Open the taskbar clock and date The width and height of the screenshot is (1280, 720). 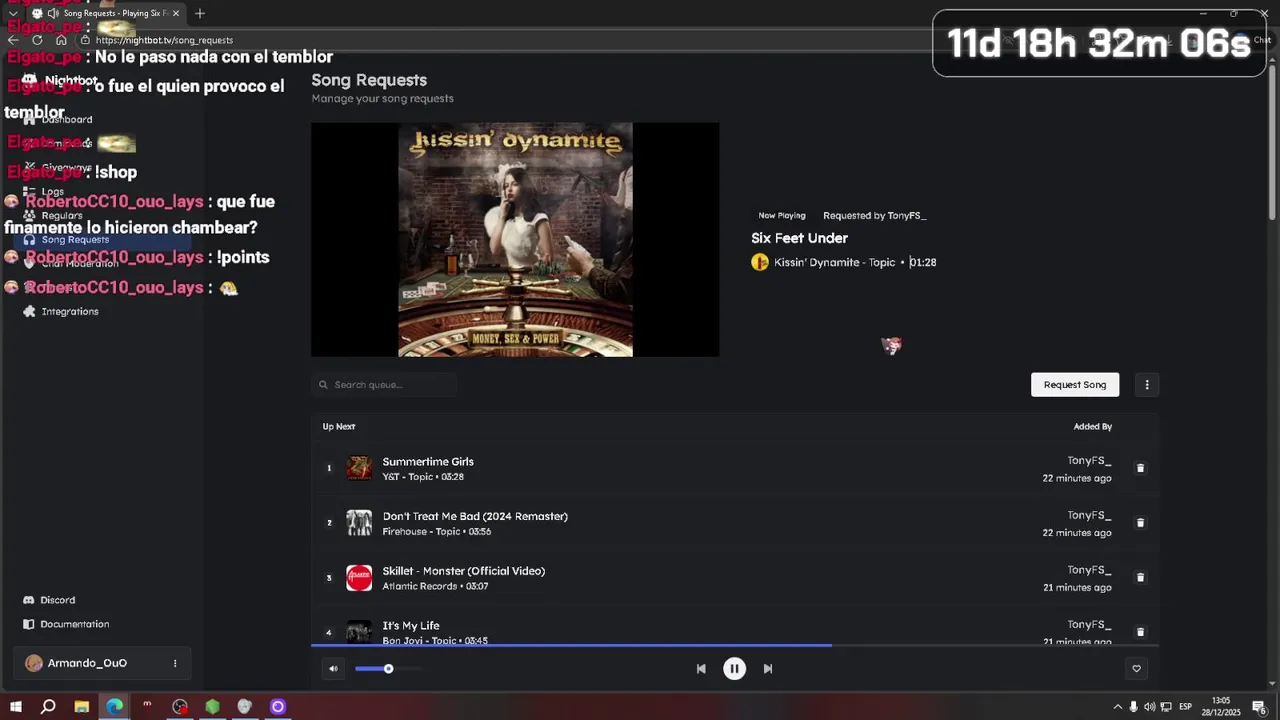[1221, 707]
